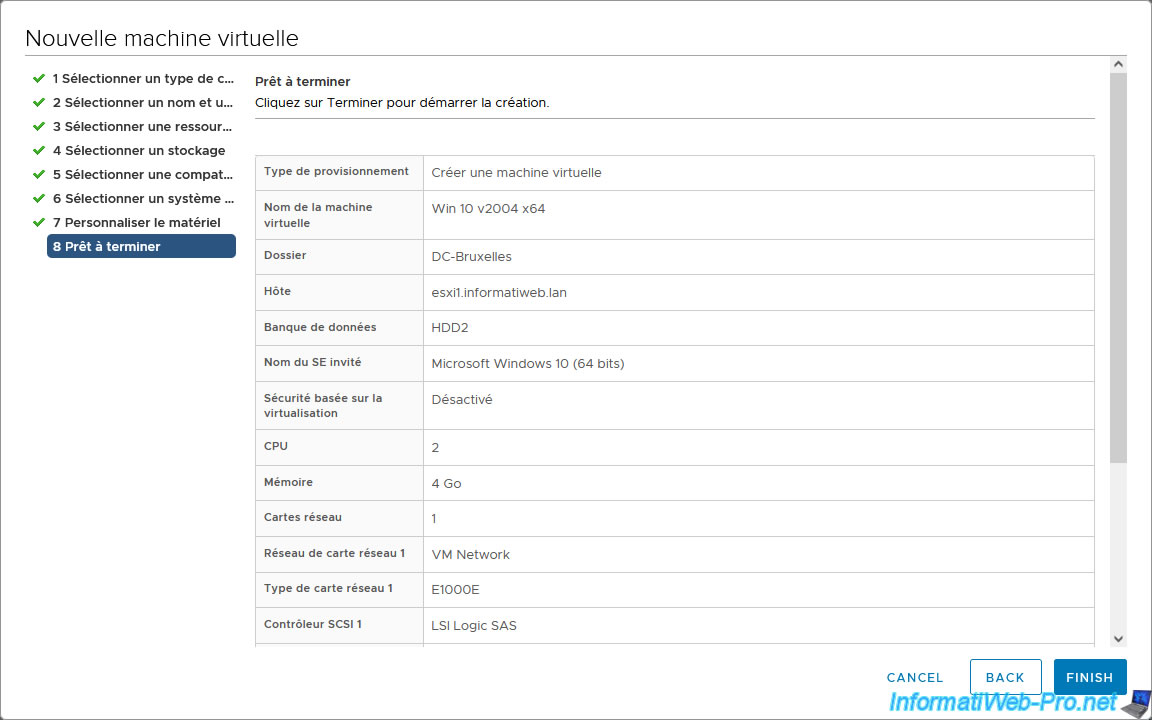Click the green checkmark beside step 1
The width and height of the screenshot is (1152, 720).
(x=39, y=78)
